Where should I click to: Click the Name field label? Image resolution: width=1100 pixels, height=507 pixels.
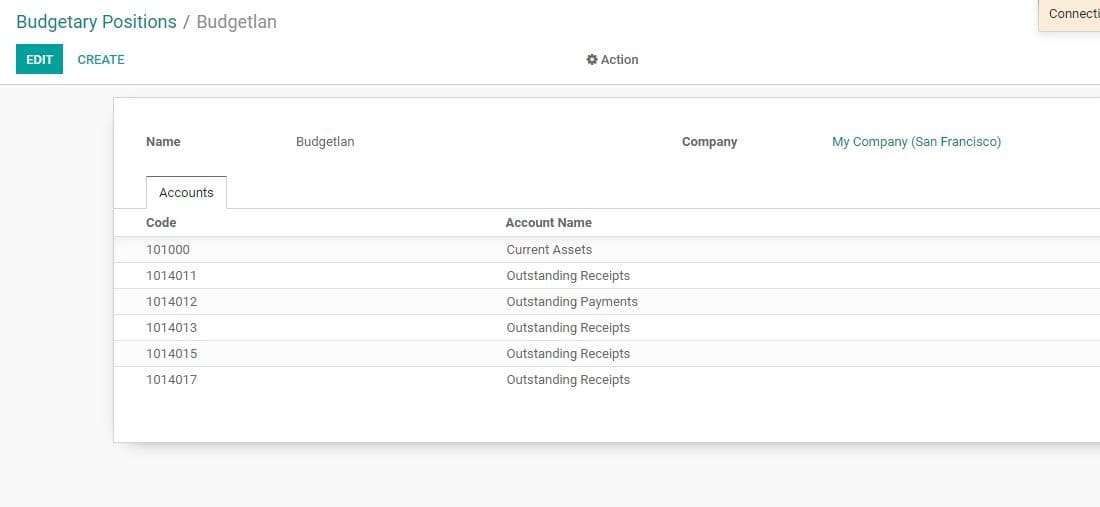[163, 142]
